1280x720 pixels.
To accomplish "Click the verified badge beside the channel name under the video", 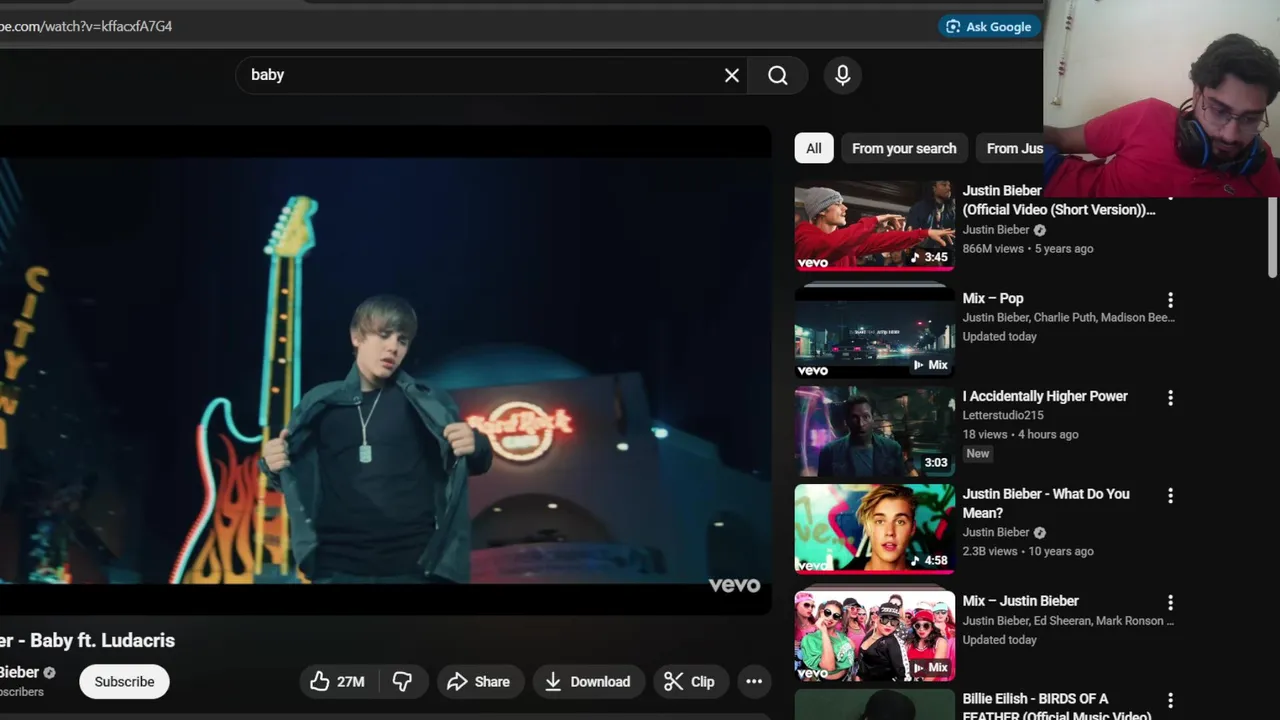I will 49,673.
